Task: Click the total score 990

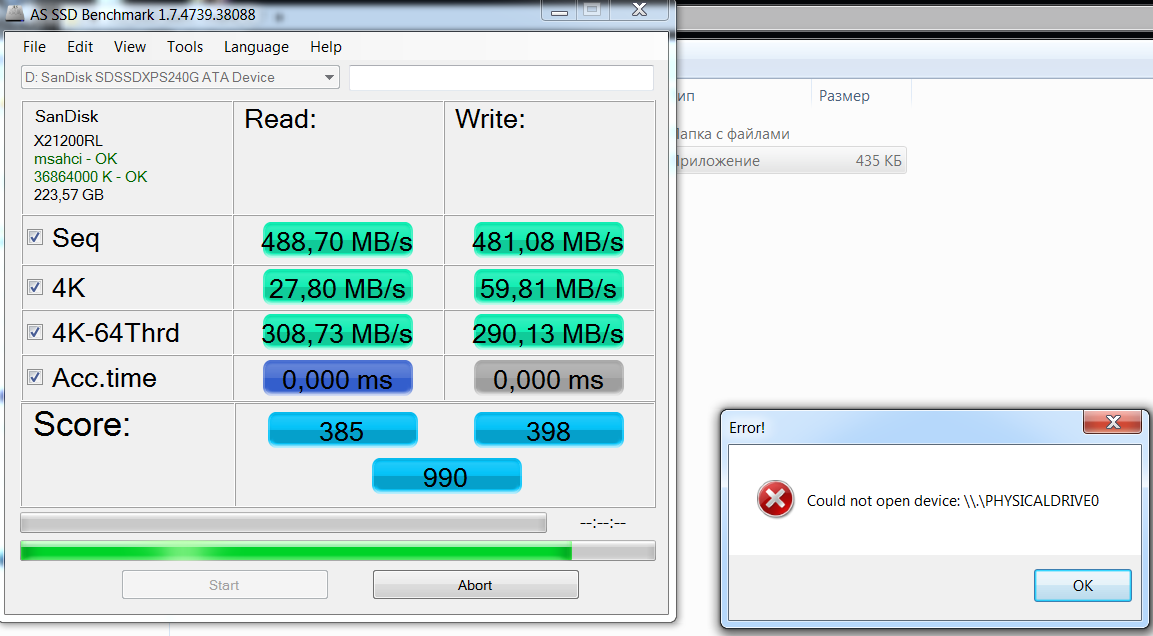Action: 446,476
